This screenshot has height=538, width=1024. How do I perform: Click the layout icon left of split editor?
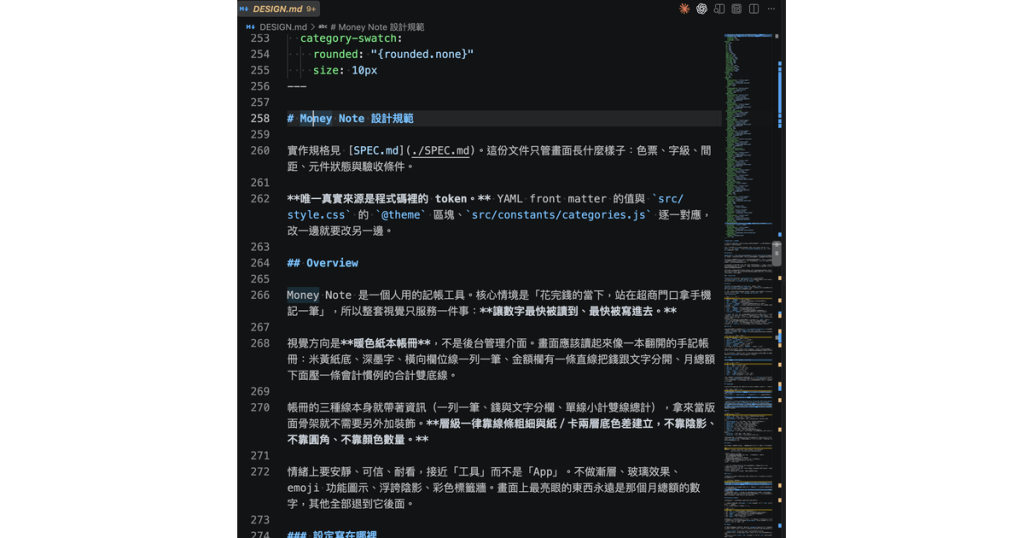(x=737, y=8)
